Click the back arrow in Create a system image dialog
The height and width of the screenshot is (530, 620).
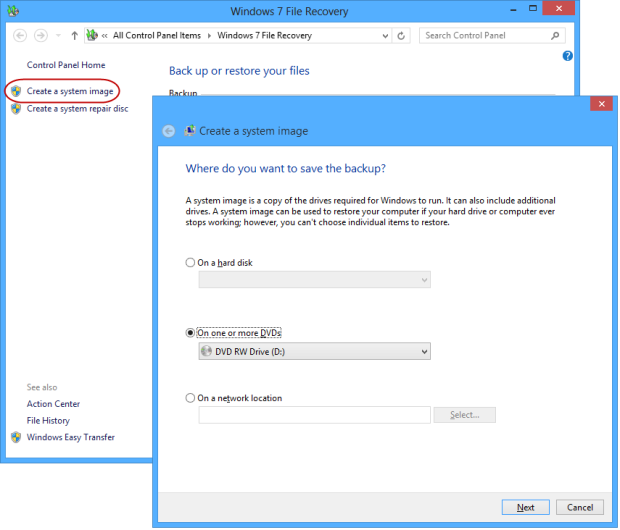click(169, 131)
